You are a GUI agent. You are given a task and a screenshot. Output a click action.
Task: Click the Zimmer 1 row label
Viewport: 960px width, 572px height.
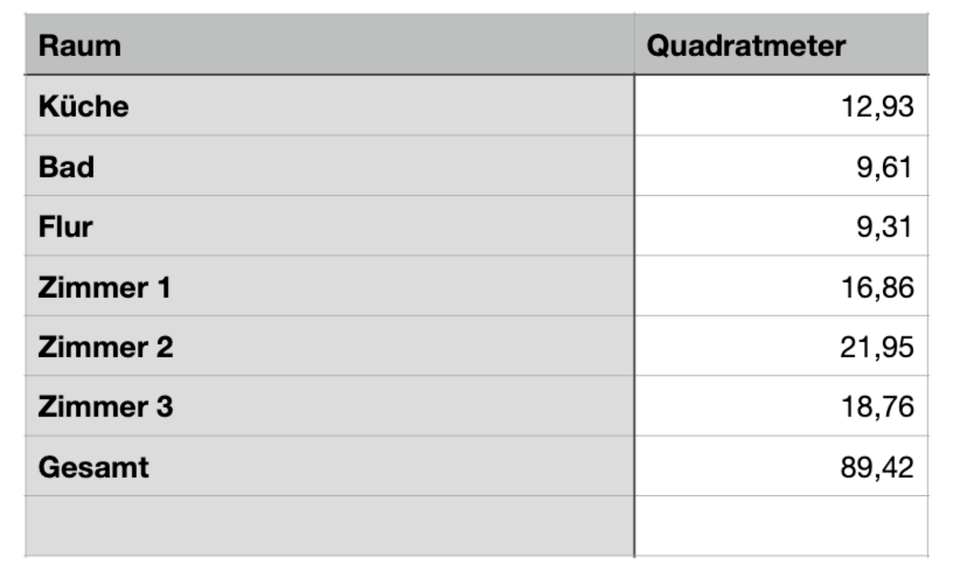coord(104,287)
